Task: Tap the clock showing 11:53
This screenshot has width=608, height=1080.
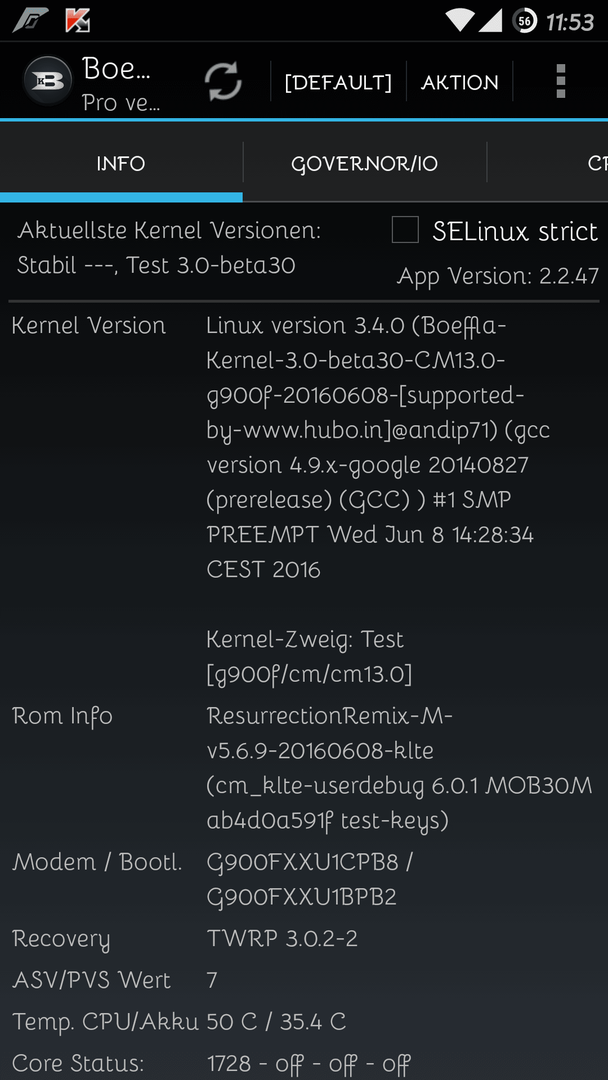Action: point(569,21)
